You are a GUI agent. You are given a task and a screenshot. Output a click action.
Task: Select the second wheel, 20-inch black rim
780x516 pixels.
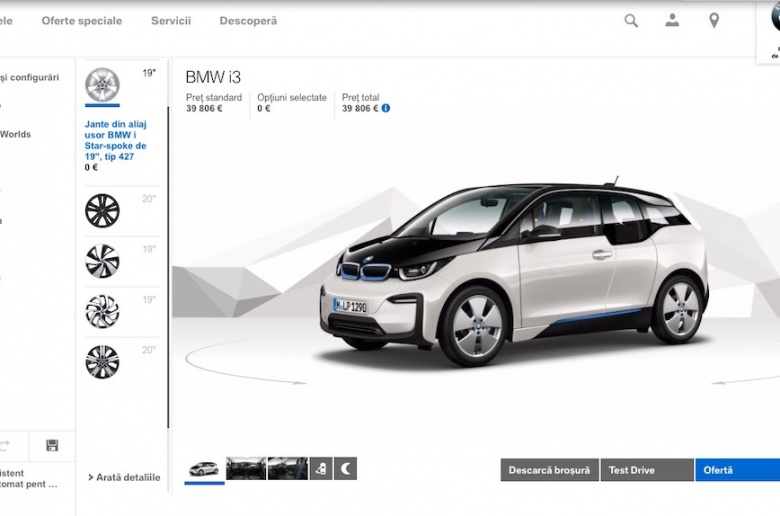point(102,211)
